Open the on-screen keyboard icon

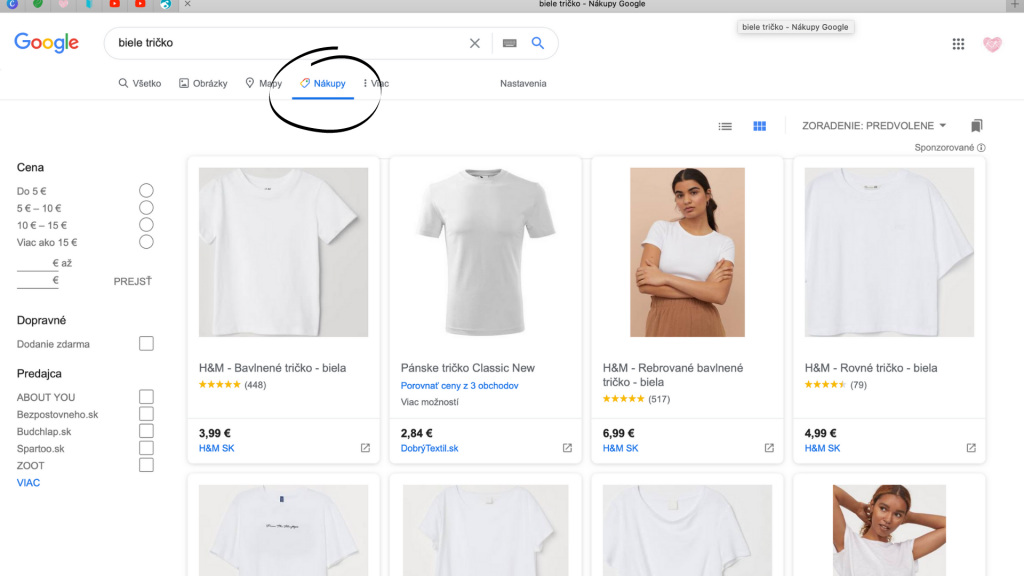tap(509, 43)
